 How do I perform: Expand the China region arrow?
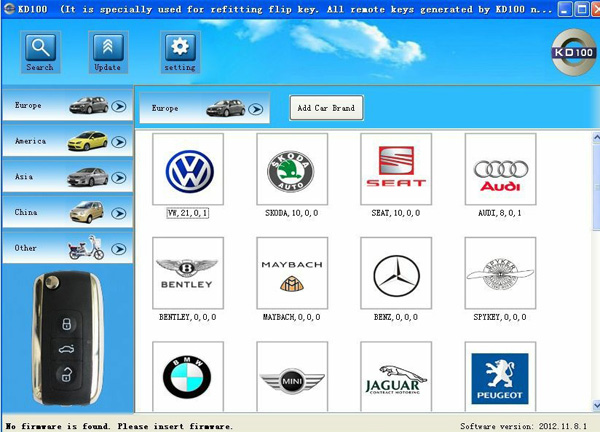(x=119, y=213)
